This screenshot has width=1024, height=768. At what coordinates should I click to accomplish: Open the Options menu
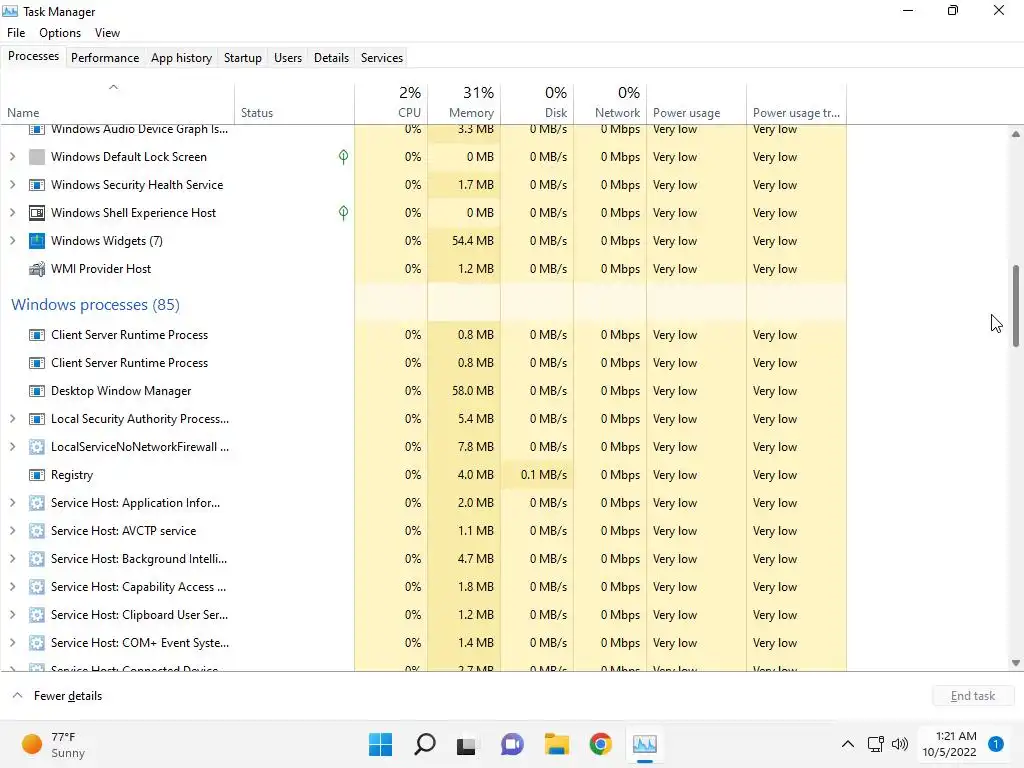pos(60,33)
